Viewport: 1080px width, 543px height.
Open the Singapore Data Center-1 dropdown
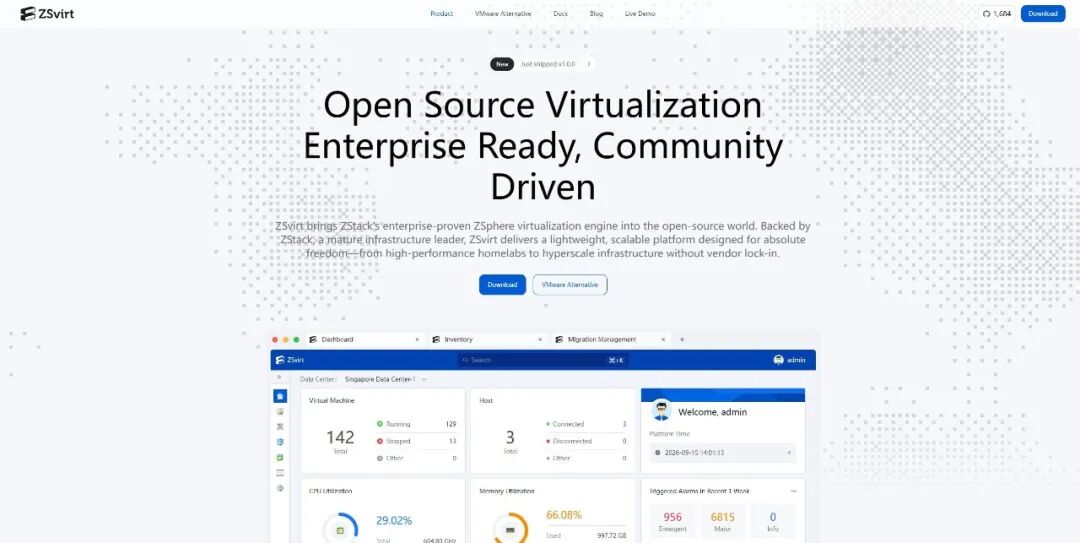[x=386, y=380]
